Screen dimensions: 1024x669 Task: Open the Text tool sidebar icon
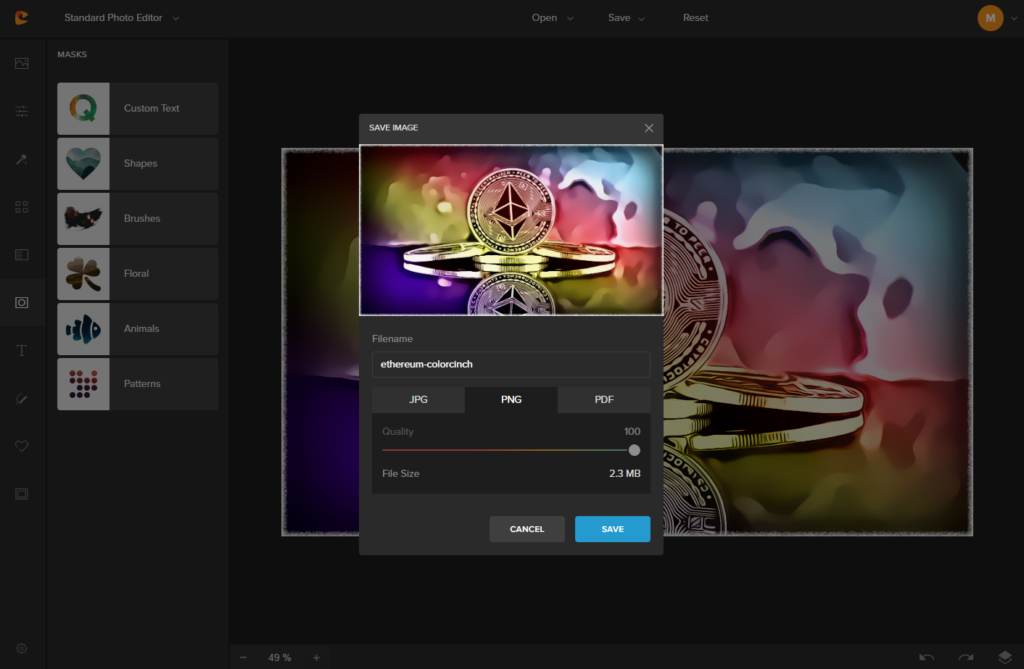tap(22, 351)
